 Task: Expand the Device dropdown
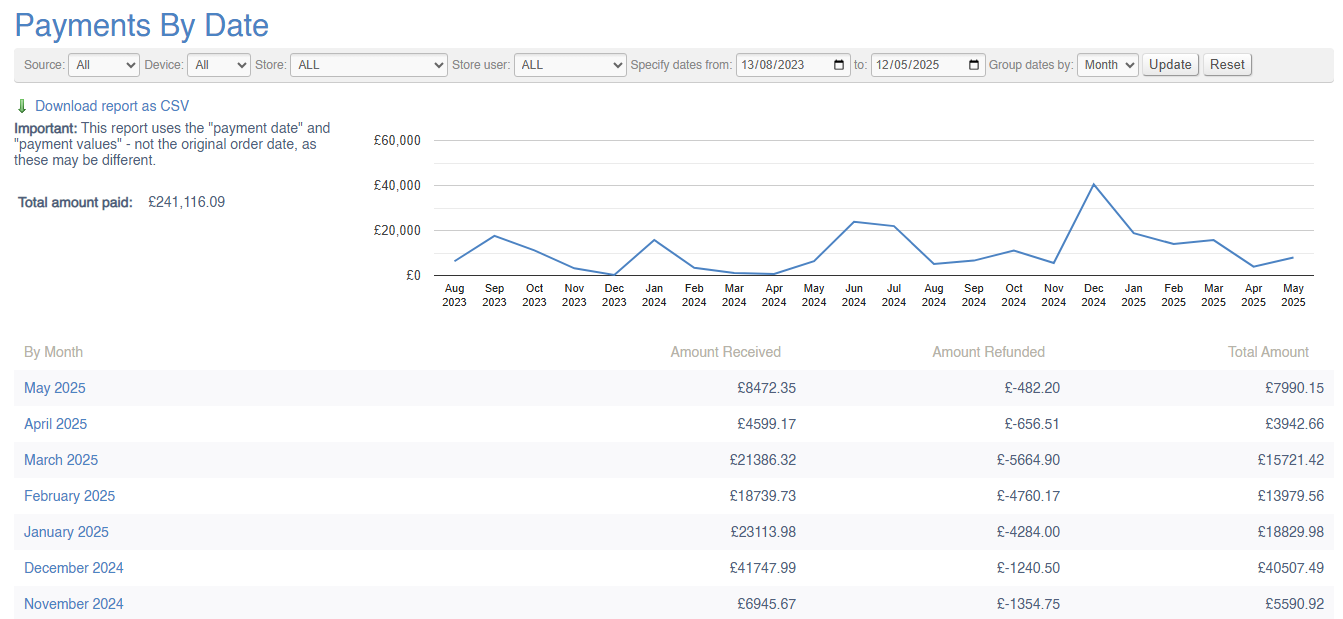(x=218, y=65)
